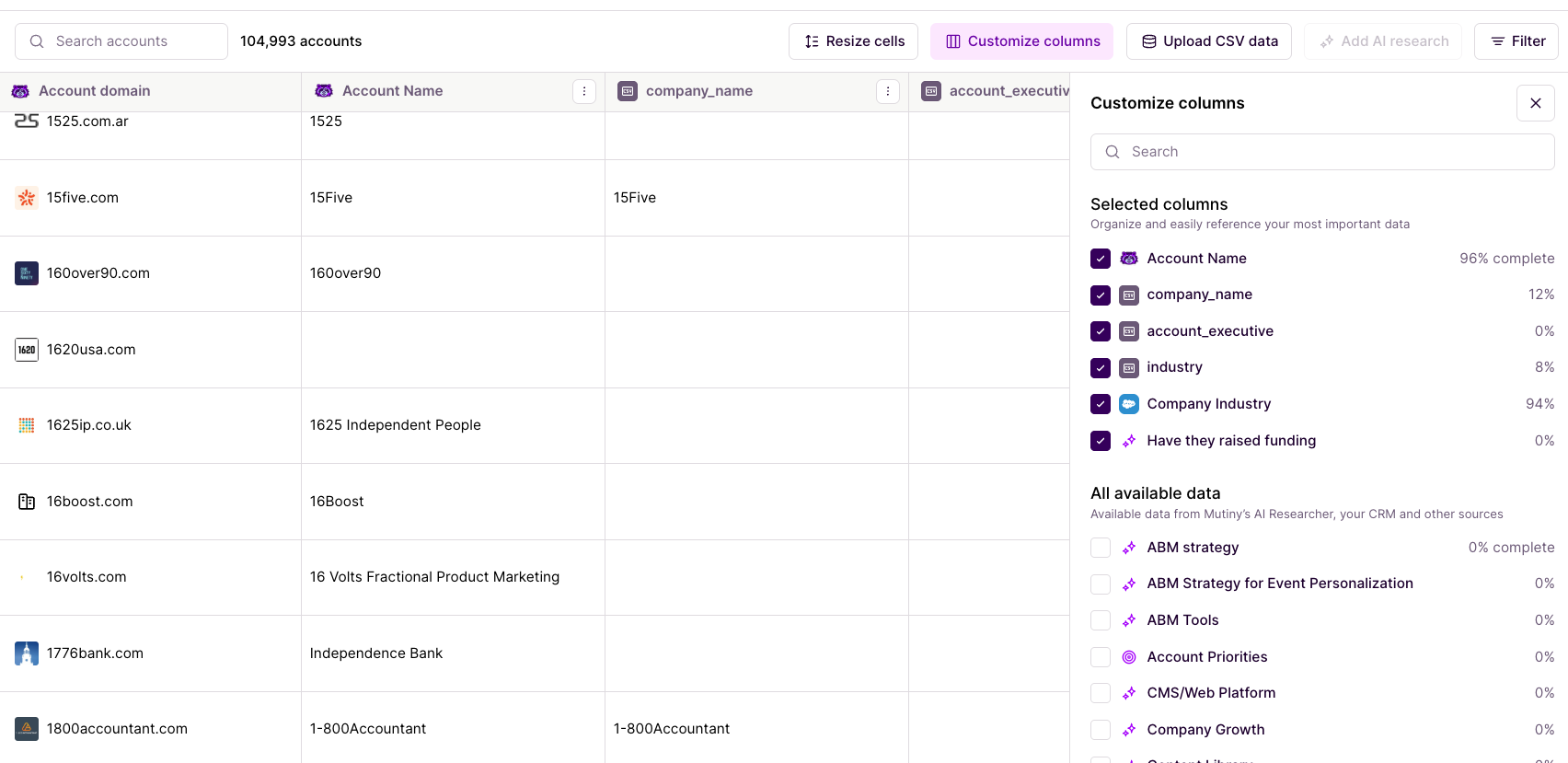The width and height of the screenshot is (1568, 763).
Task: Uncheck the company_name column checkbox
Action: coord(1101,295)
